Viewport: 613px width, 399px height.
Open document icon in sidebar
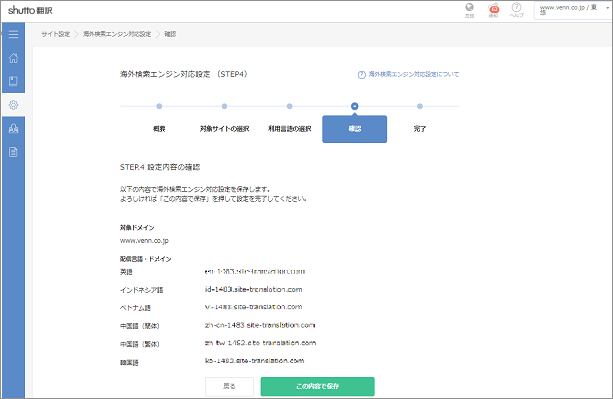(x=13, y=152)
